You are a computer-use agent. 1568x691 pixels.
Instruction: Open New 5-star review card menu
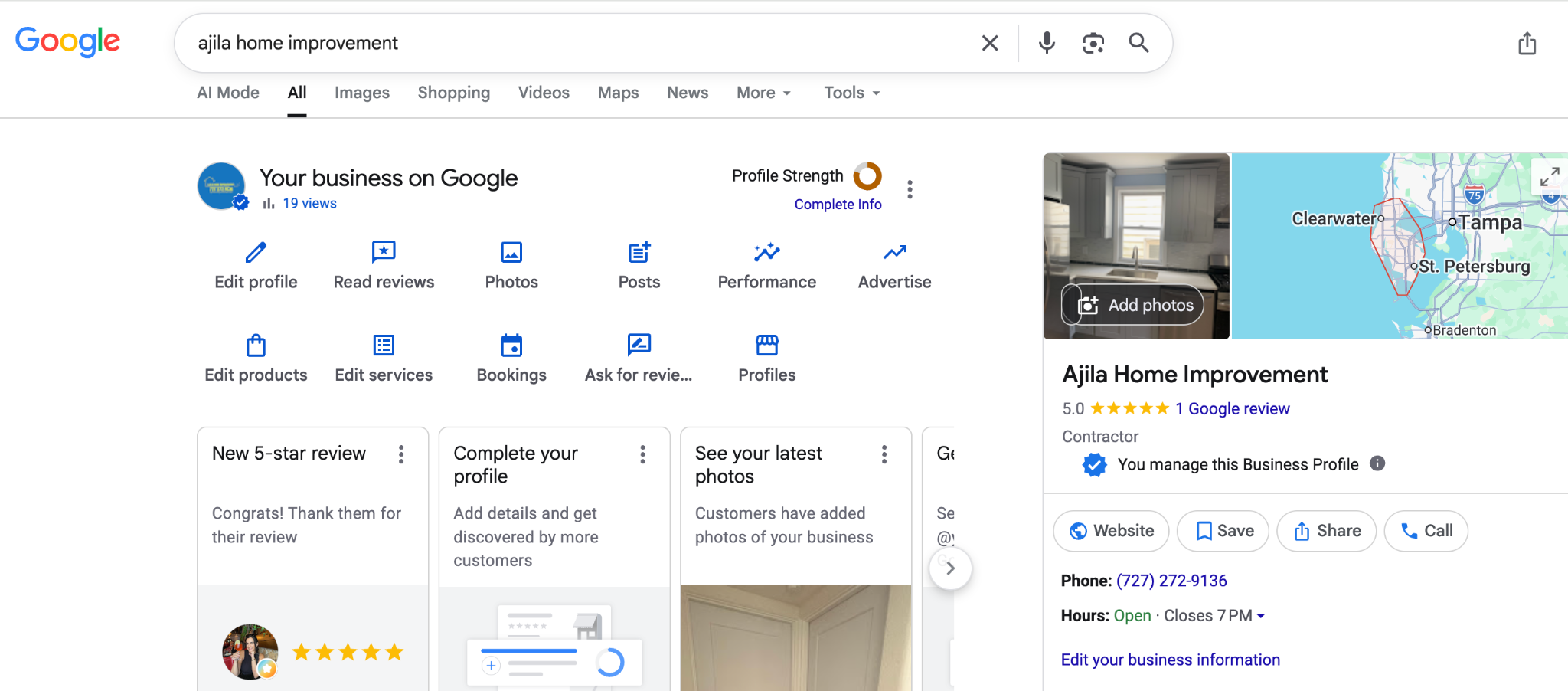pos(401,454)
